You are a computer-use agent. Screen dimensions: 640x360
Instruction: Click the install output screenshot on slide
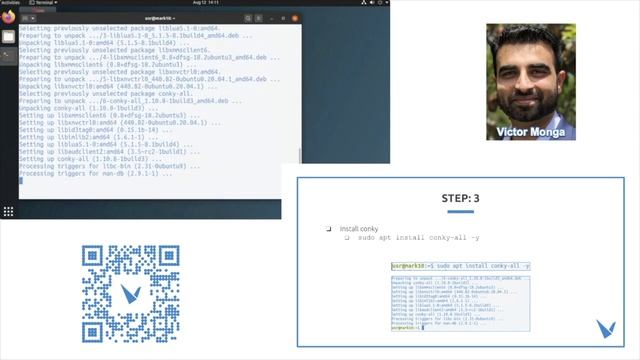tap(460, 304)
